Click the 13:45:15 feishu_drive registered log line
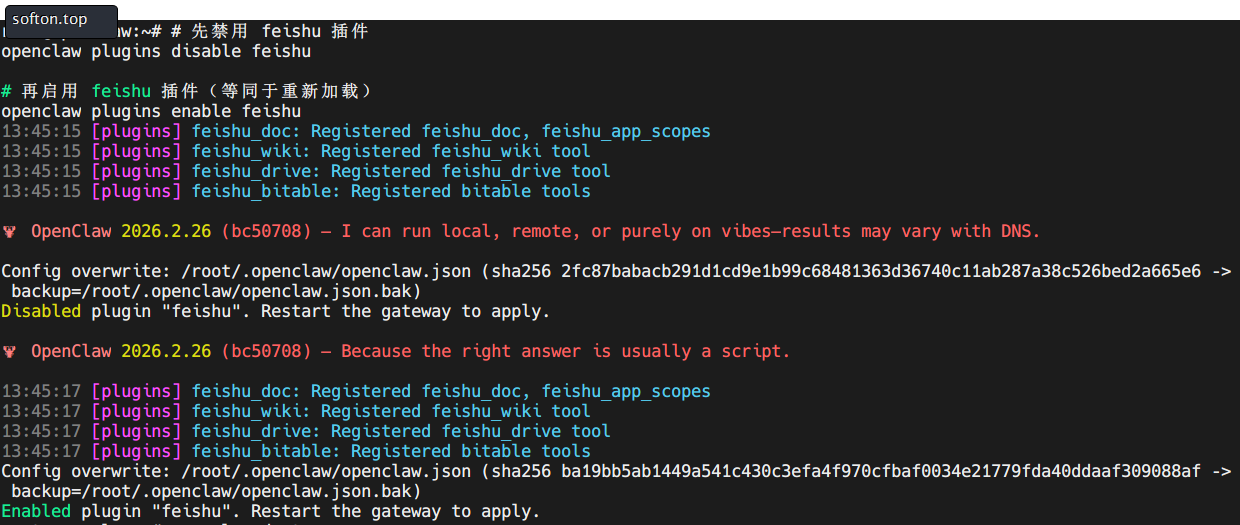The width and height of the screenshot is (1240, 525). (x=306, y=171)
